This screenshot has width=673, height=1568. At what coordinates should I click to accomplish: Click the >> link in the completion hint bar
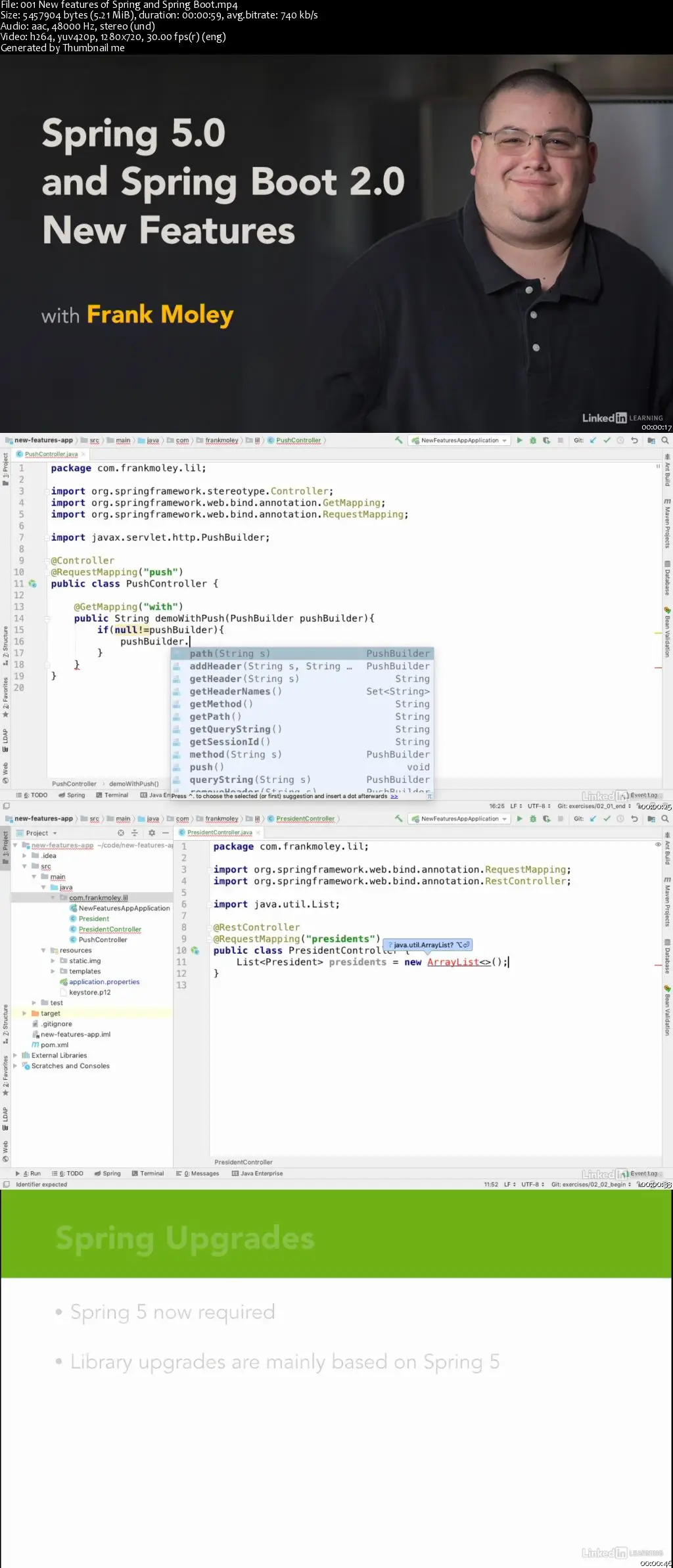click(394, 796)
